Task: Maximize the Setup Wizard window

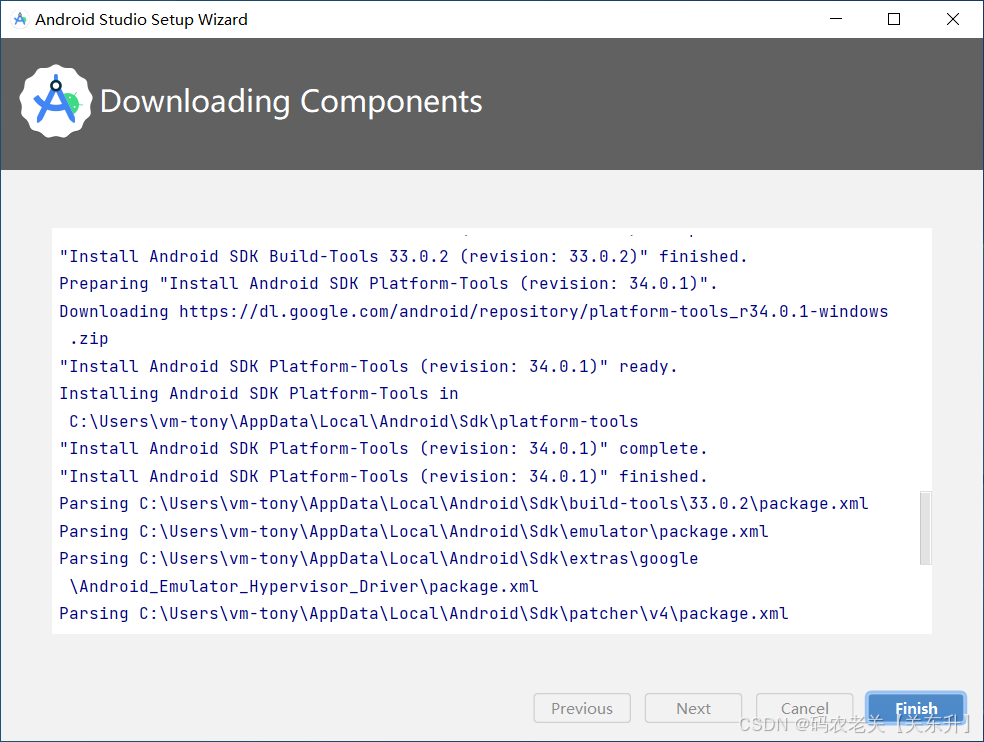Action: 894,19
